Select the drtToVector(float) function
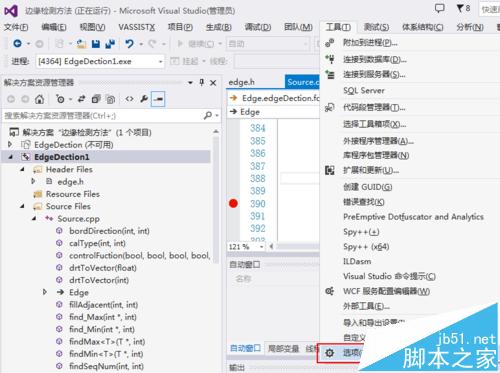This screenshot has height=373, width=500. coord(103,268)
